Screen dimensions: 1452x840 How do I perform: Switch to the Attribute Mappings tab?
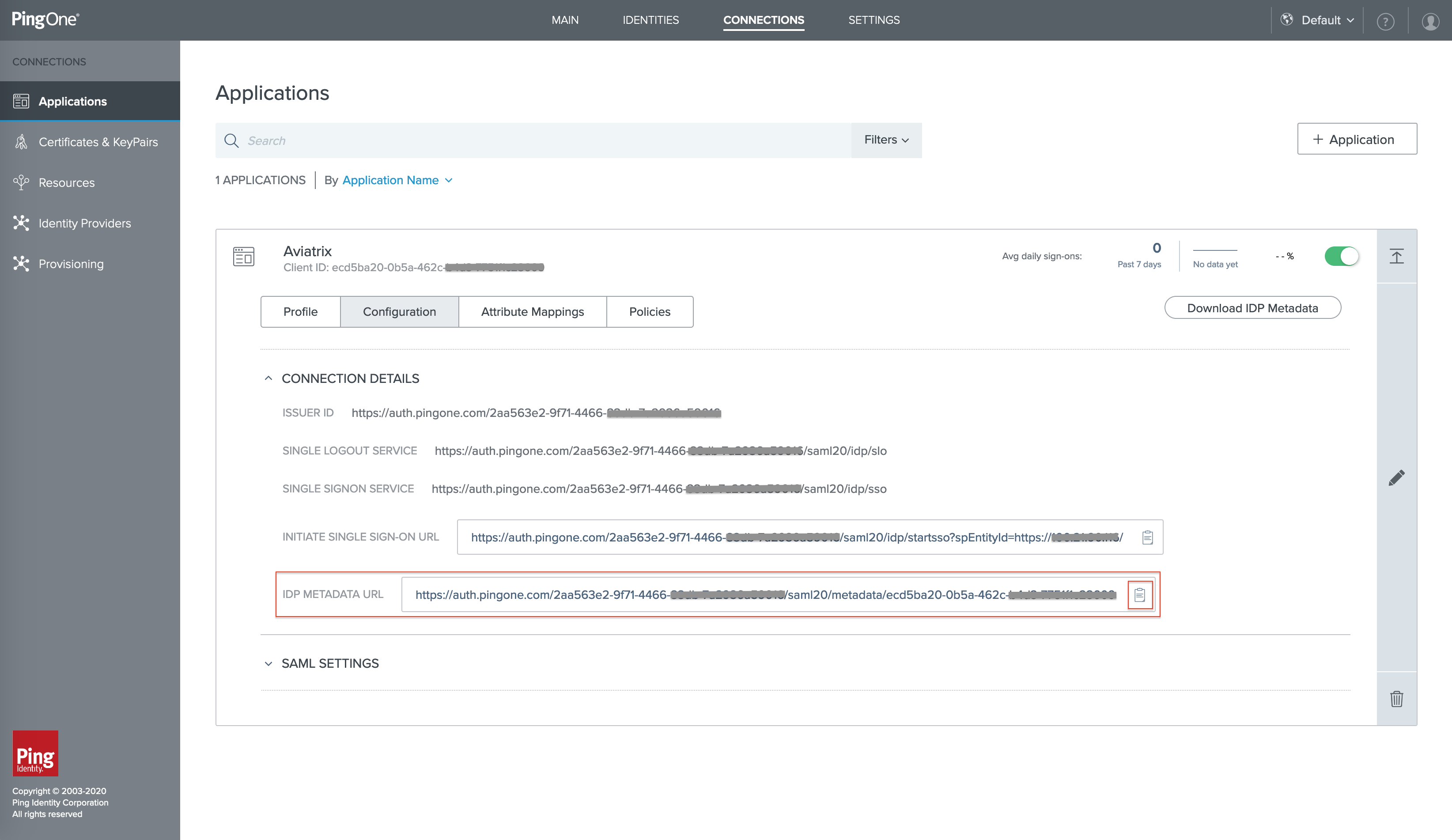pyautogui.click(x=533, y=312)
